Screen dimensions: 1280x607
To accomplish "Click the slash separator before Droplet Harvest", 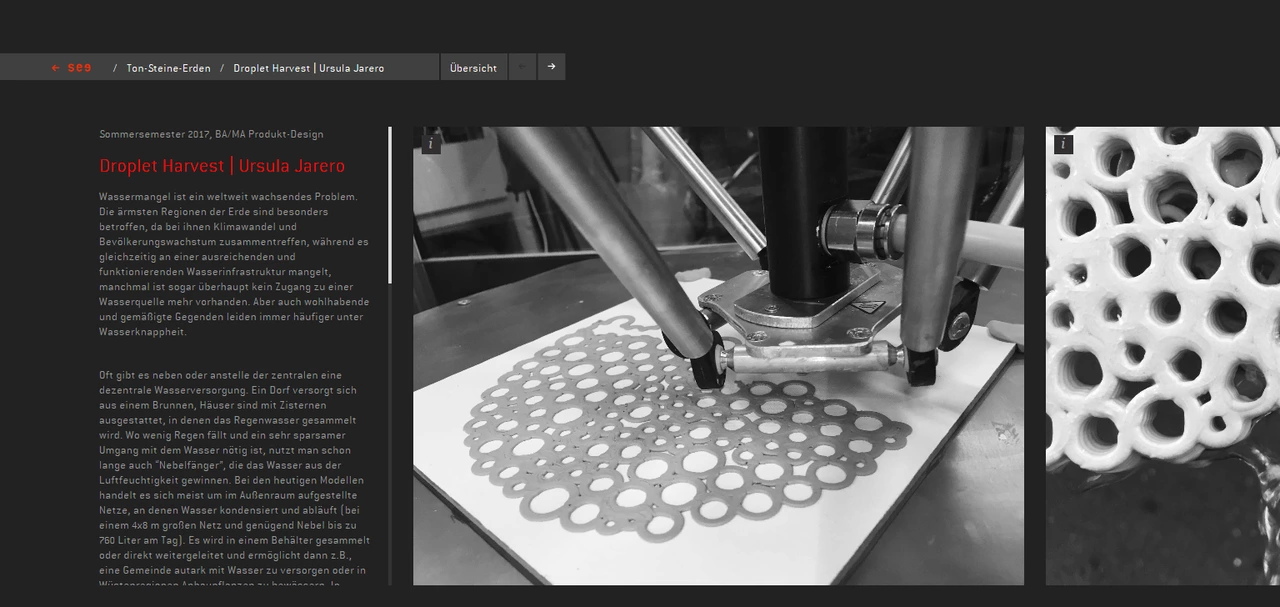I will coord(222,68).
